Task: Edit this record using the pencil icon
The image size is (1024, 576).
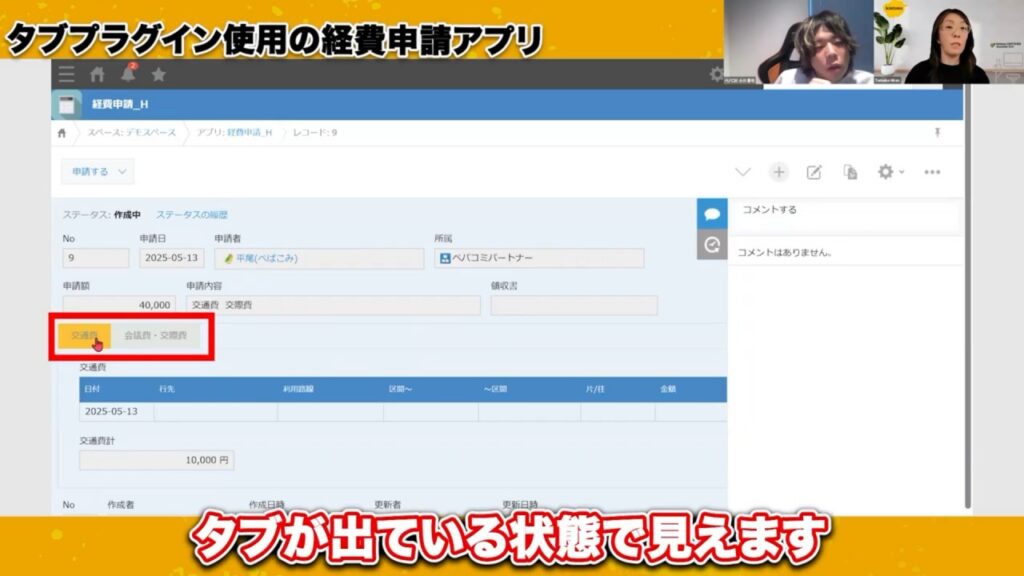Action: 812,171
